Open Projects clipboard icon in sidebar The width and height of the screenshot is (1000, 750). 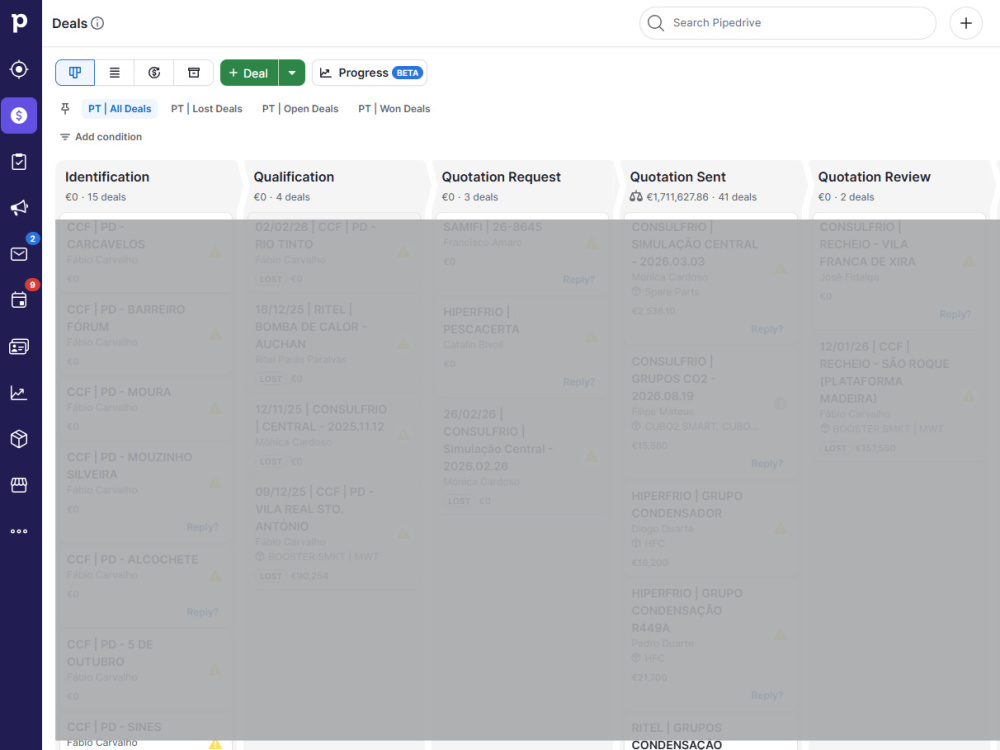tap(19, 161)
